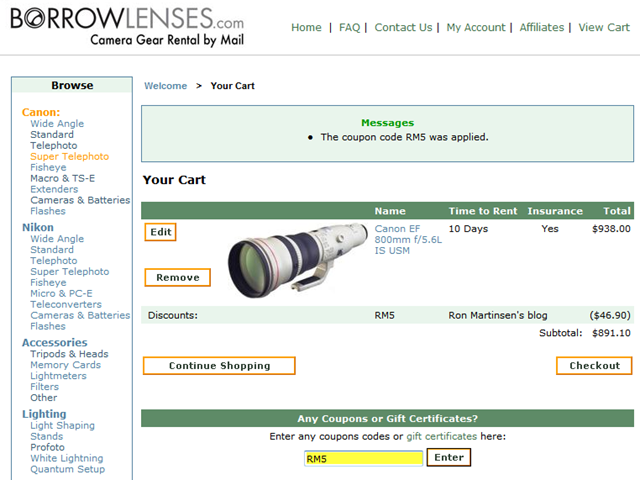Browse Profoto lighting
This screenshot has height=480, width=640.
click(47, 447)
